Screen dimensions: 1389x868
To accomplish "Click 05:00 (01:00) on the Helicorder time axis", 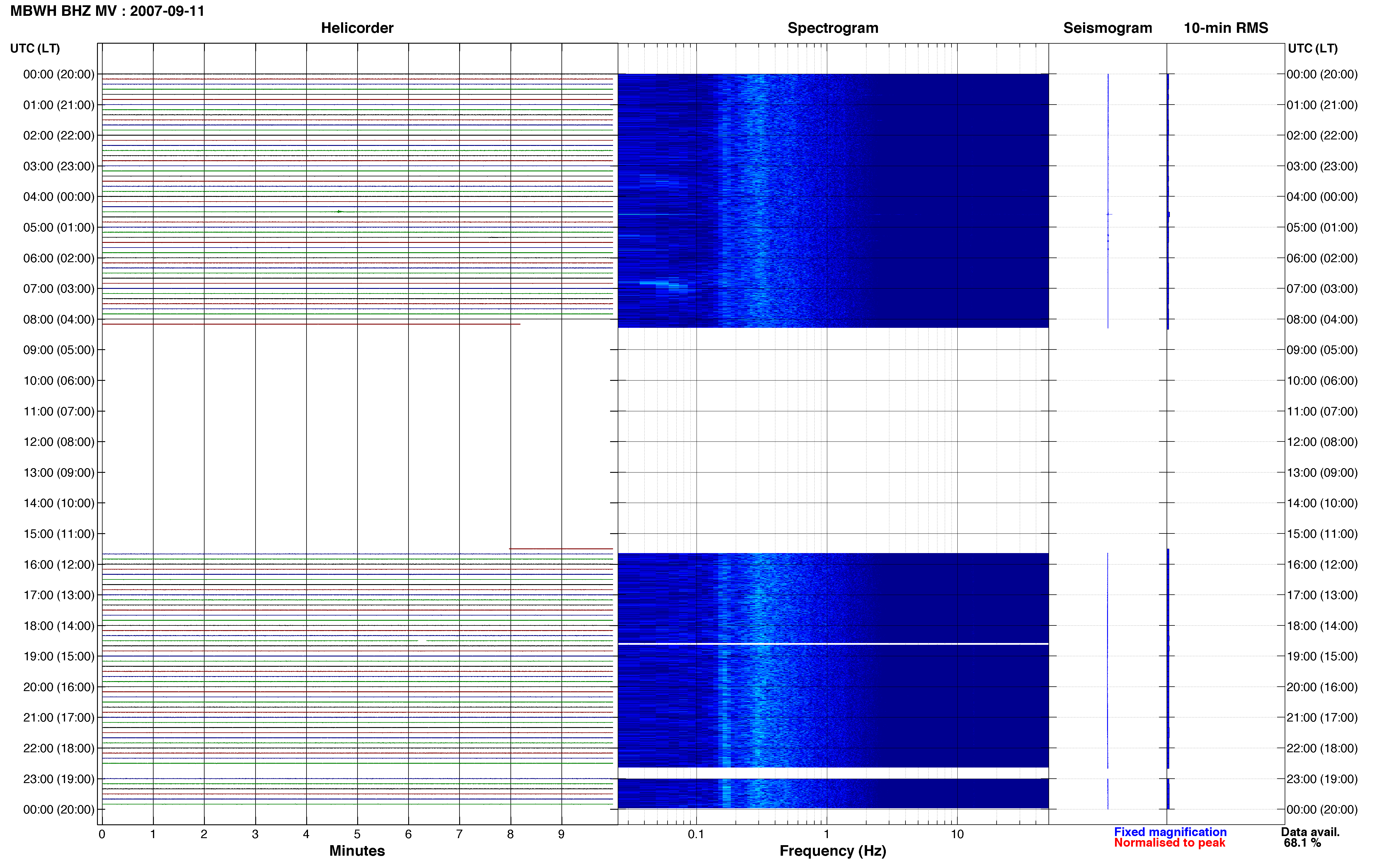I will tap(59, 227).
